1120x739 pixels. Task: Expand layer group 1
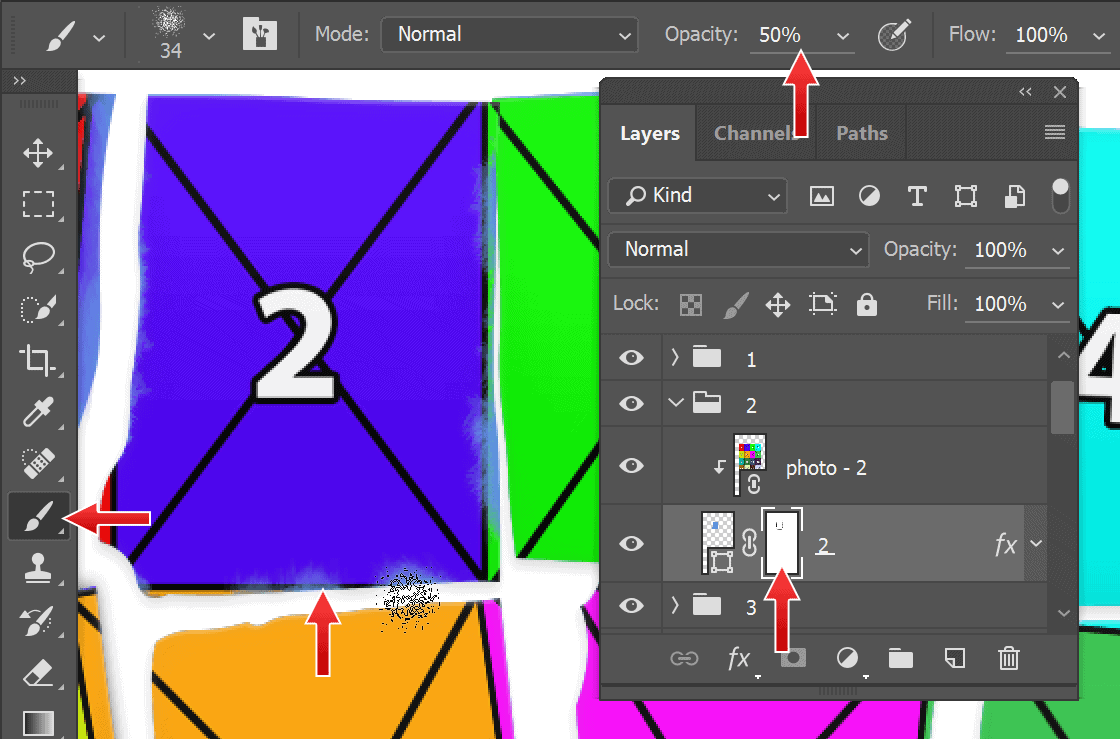tap(675, 356)
